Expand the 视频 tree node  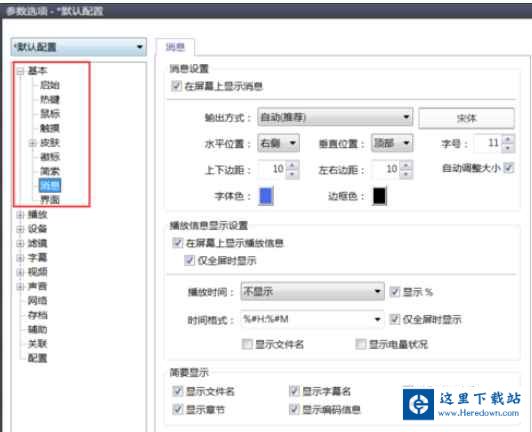point(20,272)
